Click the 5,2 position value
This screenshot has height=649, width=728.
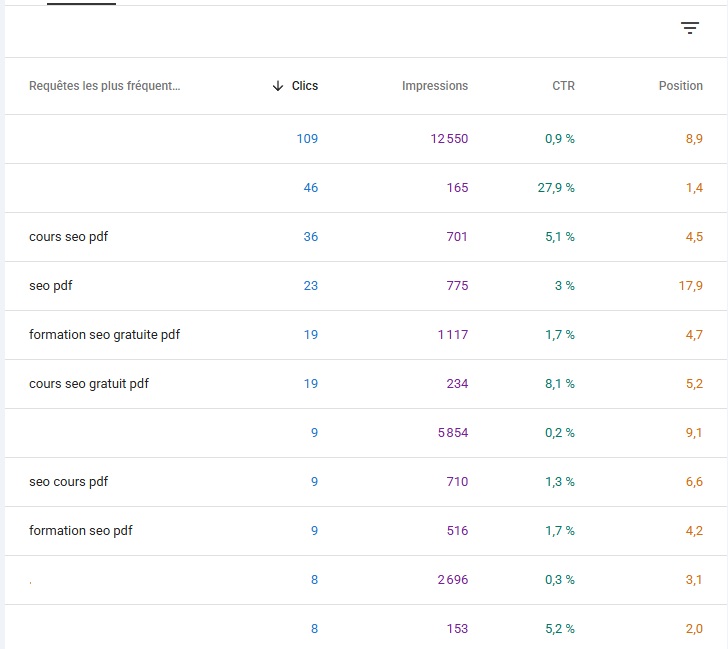click(x=694, y=384)
